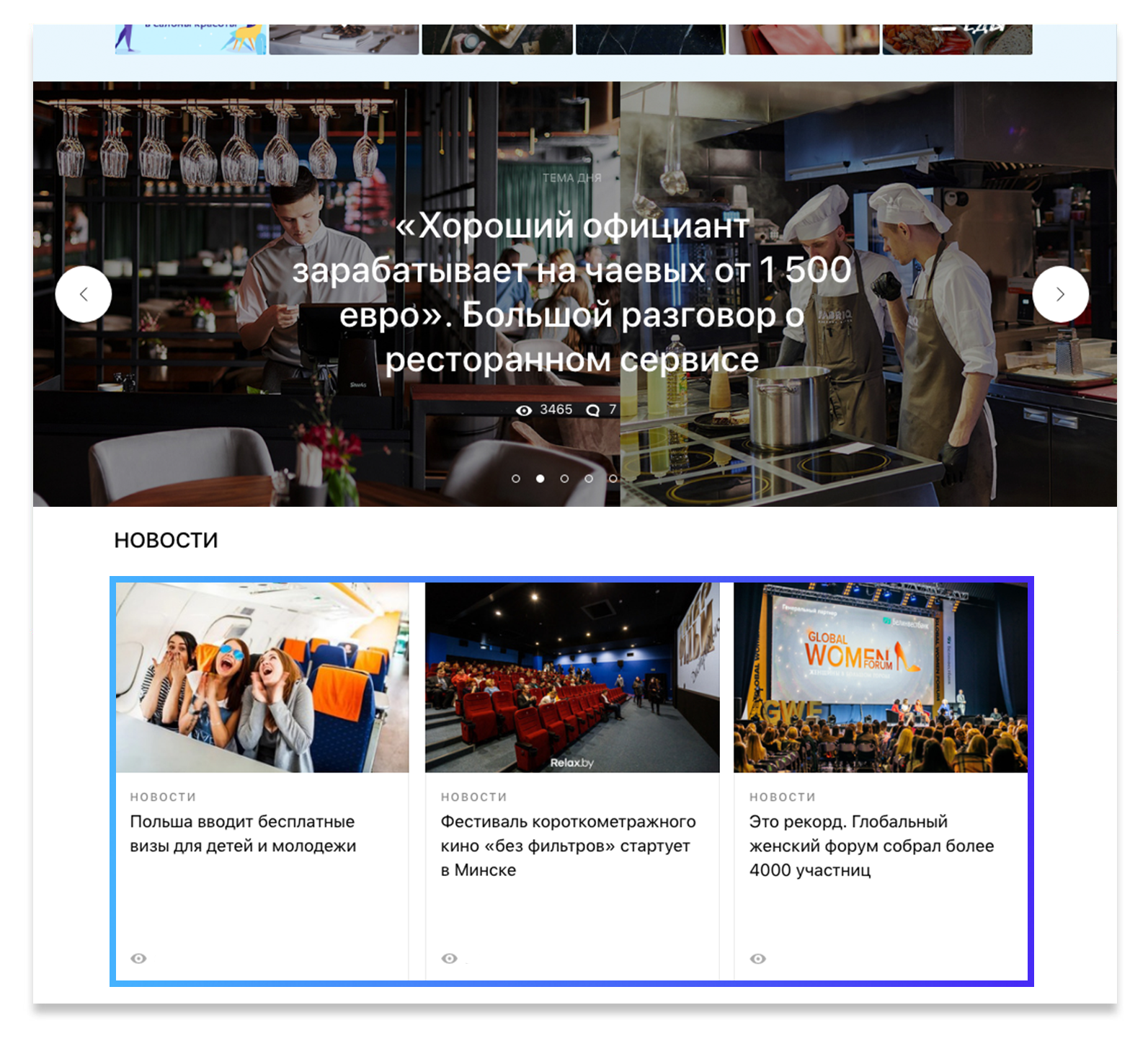Image resolution: width=1148 pixels, height=1054 pixels.
Task: Click НОВОСТИ category label above the festival article
Action: tap(473, 797)
